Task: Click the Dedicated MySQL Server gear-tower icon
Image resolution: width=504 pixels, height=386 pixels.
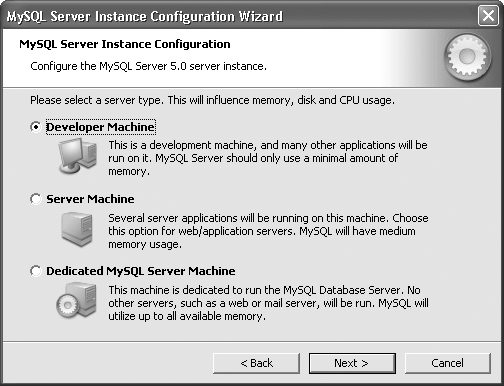Action: (x=76, y=300)
